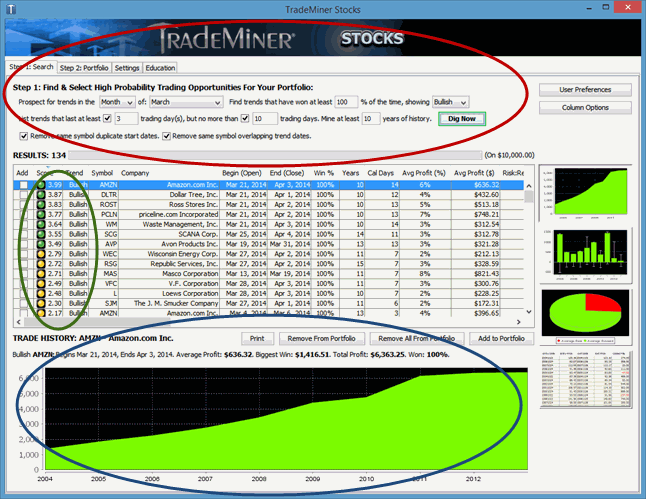Select the Avon Products Inc. row
This screenshot has width=646, height=499.
pos(269,244)
